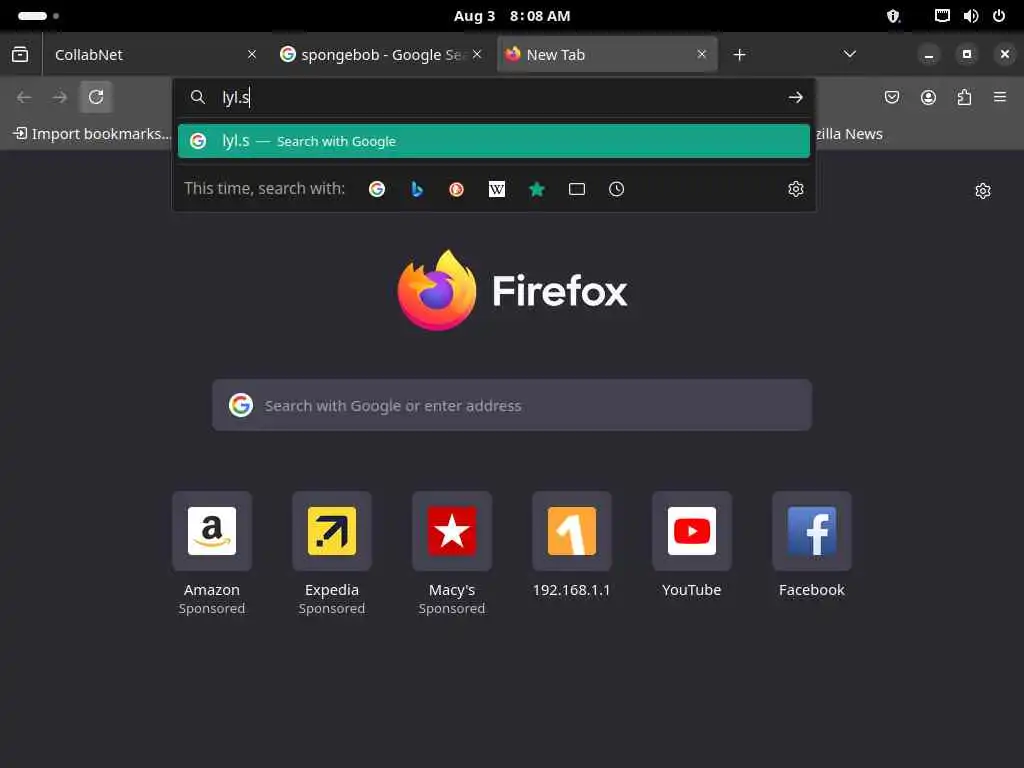Click the Go arrow in address bar
The width and height of the screenshot is (1024, 768).
click(795, 97)
